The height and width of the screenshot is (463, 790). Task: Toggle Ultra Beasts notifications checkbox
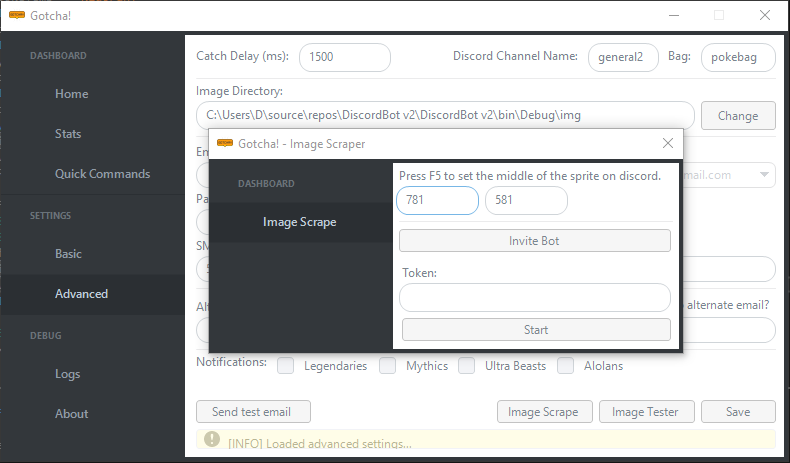coord(467,366)
